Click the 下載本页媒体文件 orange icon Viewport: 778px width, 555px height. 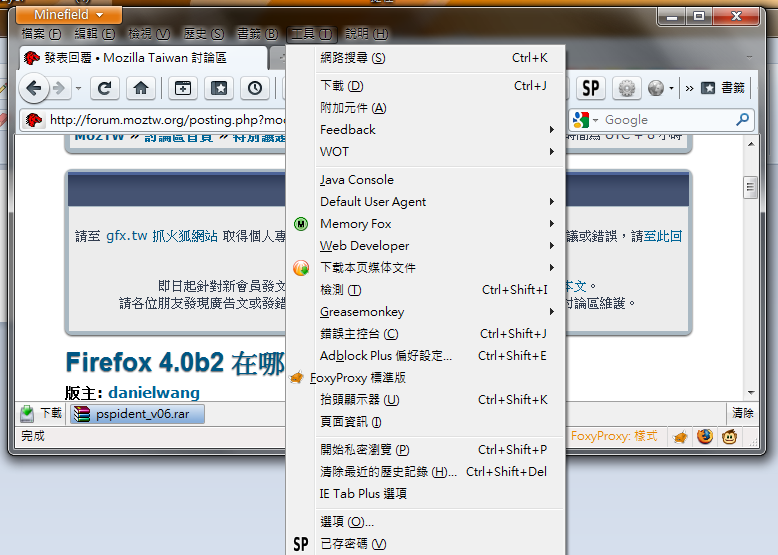pyautogui.click(x=301, y=268)
